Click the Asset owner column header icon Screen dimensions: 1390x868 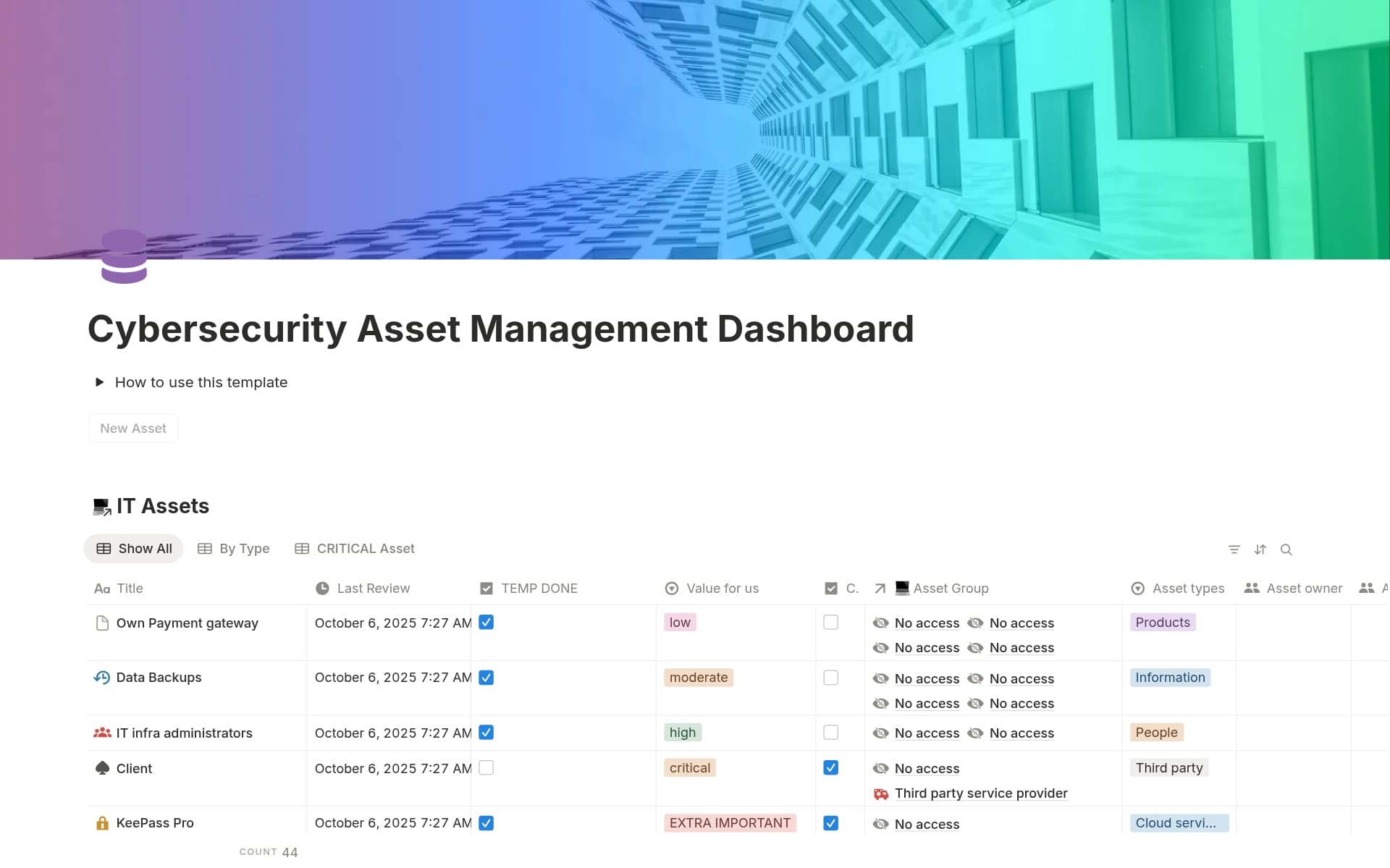click(1252, 588)
